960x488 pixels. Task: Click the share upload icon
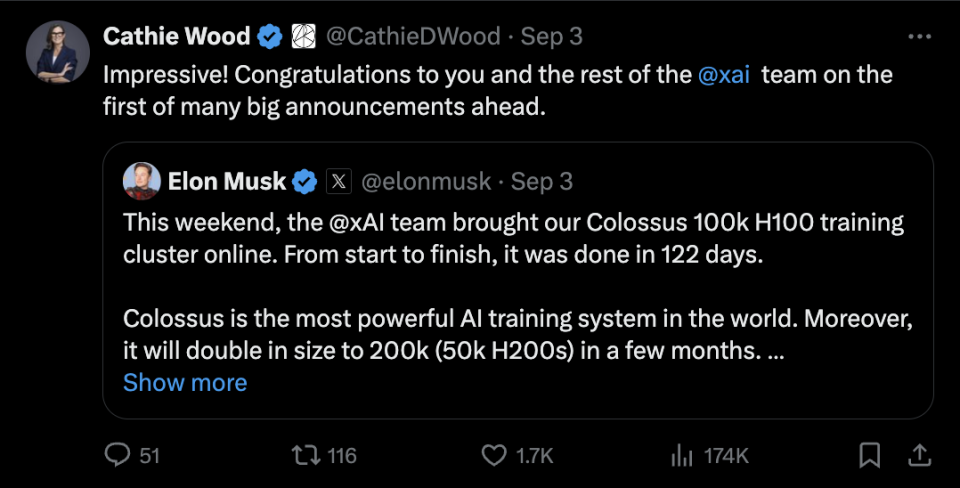pos(918,455)
